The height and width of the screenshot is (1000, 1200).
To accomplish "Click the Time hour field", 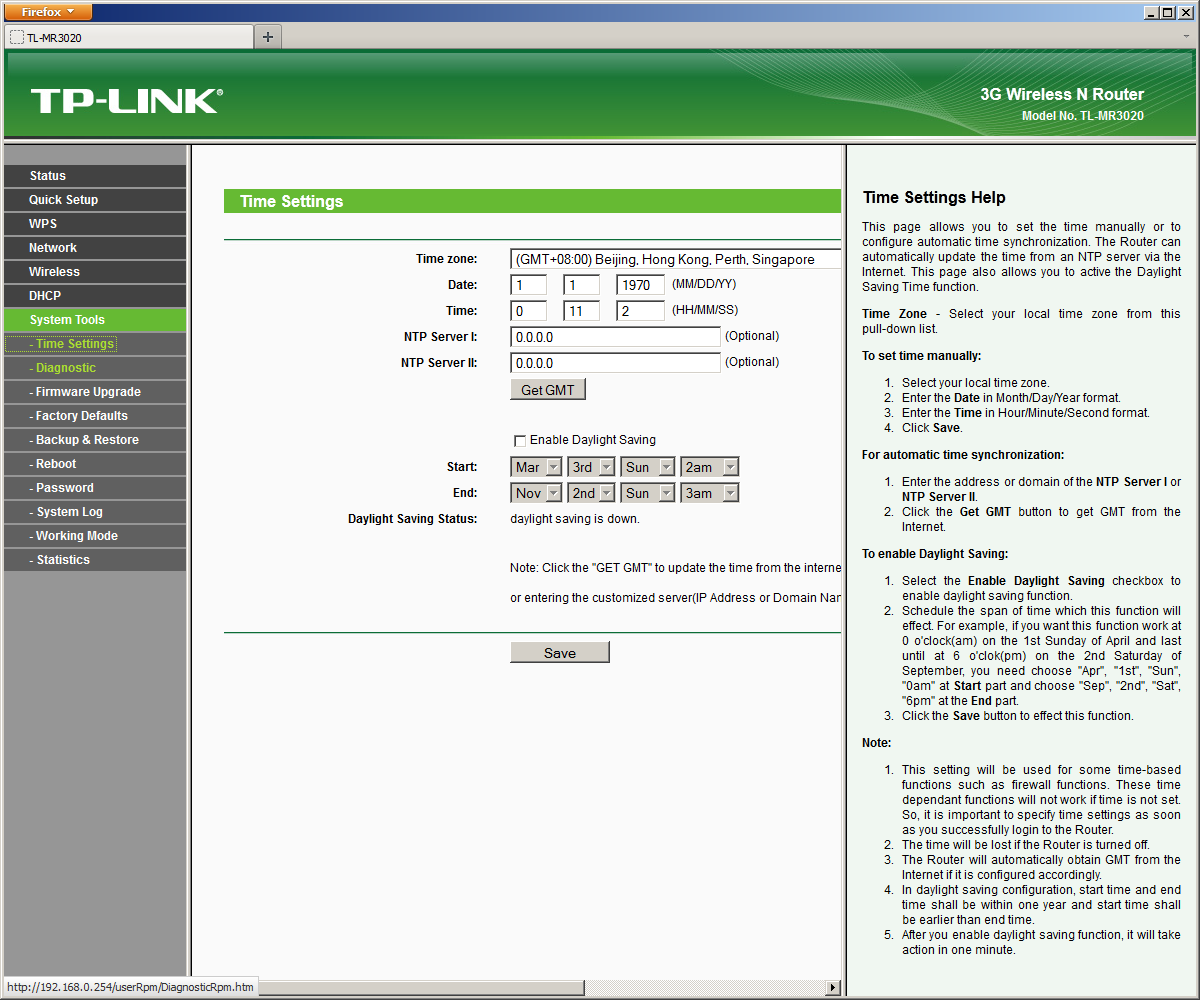I will [x=529, y=311].
